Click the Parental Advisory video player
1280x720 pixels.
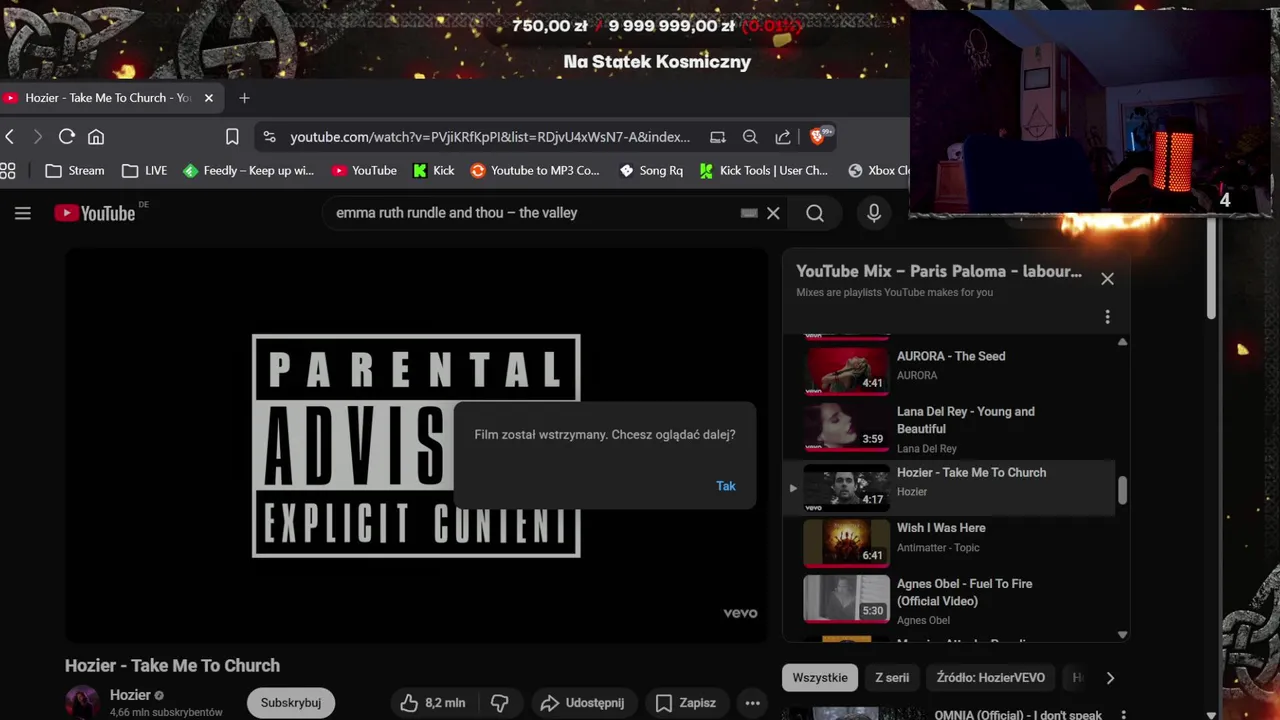(x=416, y=446)
